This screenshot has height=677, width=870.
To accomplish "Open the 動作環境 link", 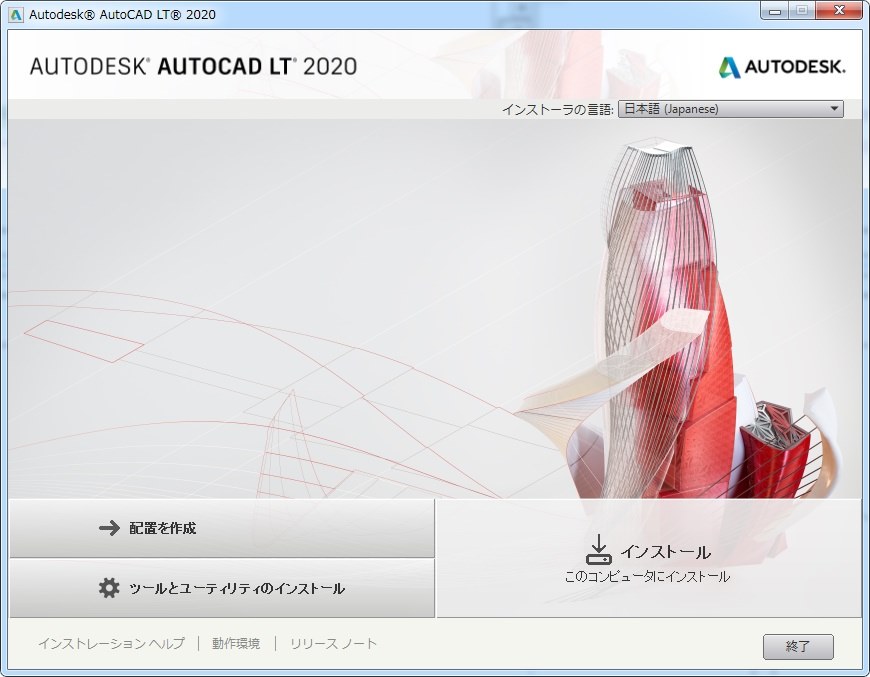I will tap(236, 644).
